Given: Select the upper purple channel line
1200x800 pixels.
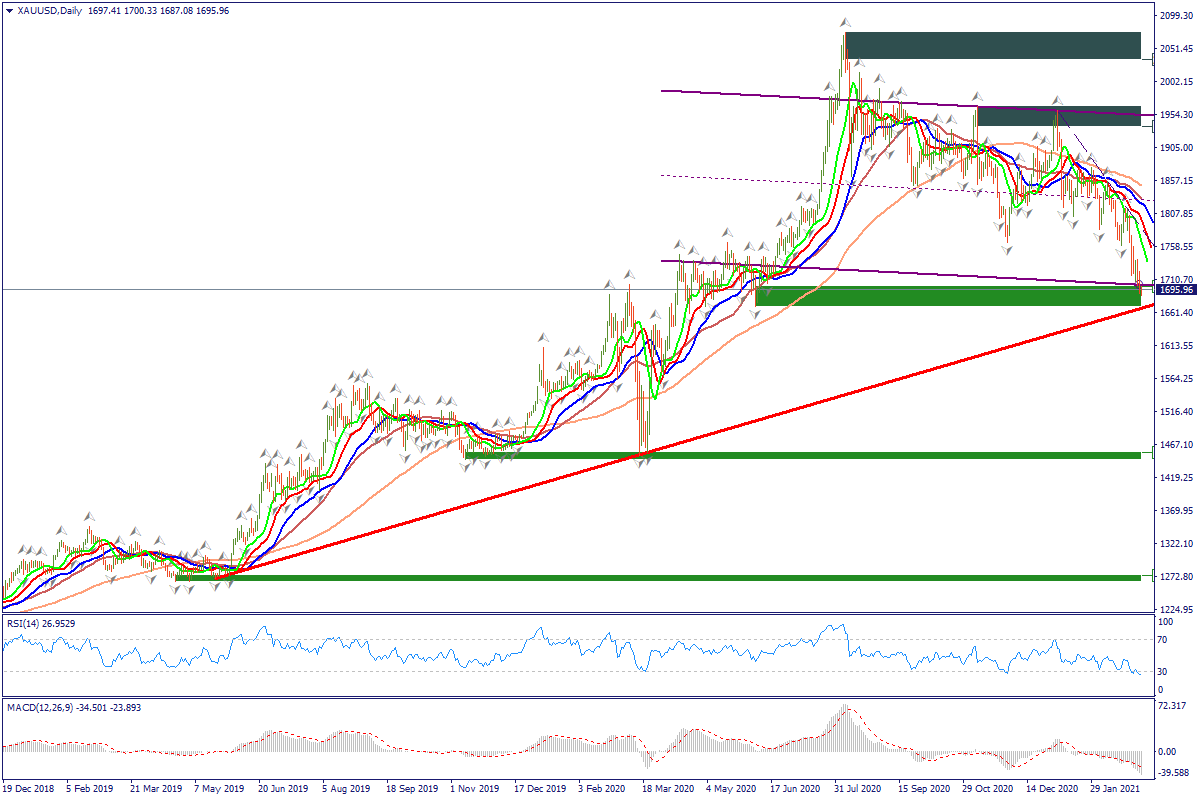Looking at the screenshot, I should coord(800,96).
